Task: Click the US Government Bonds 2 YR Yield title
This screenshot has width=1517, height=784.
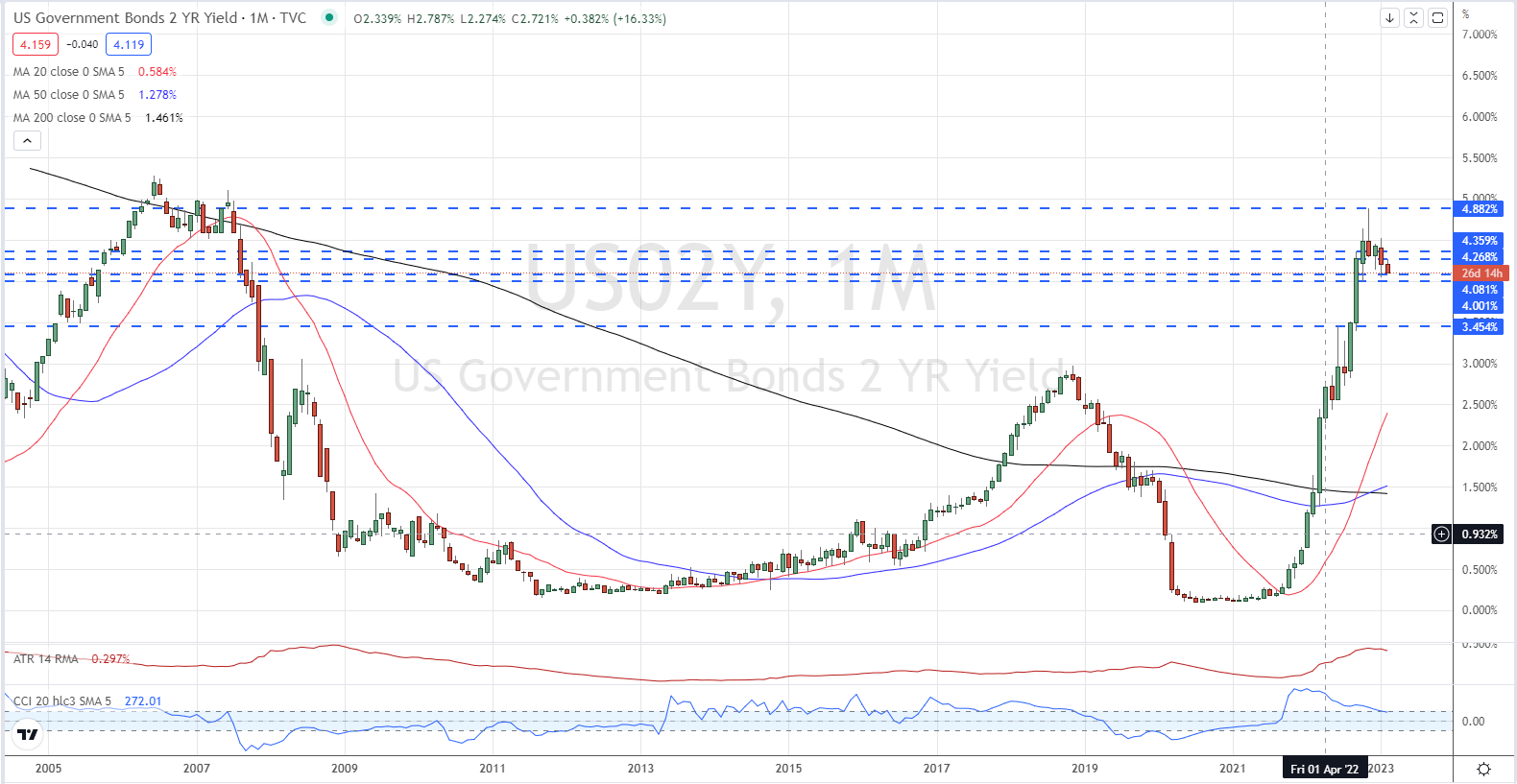Action: pos(125,17)
